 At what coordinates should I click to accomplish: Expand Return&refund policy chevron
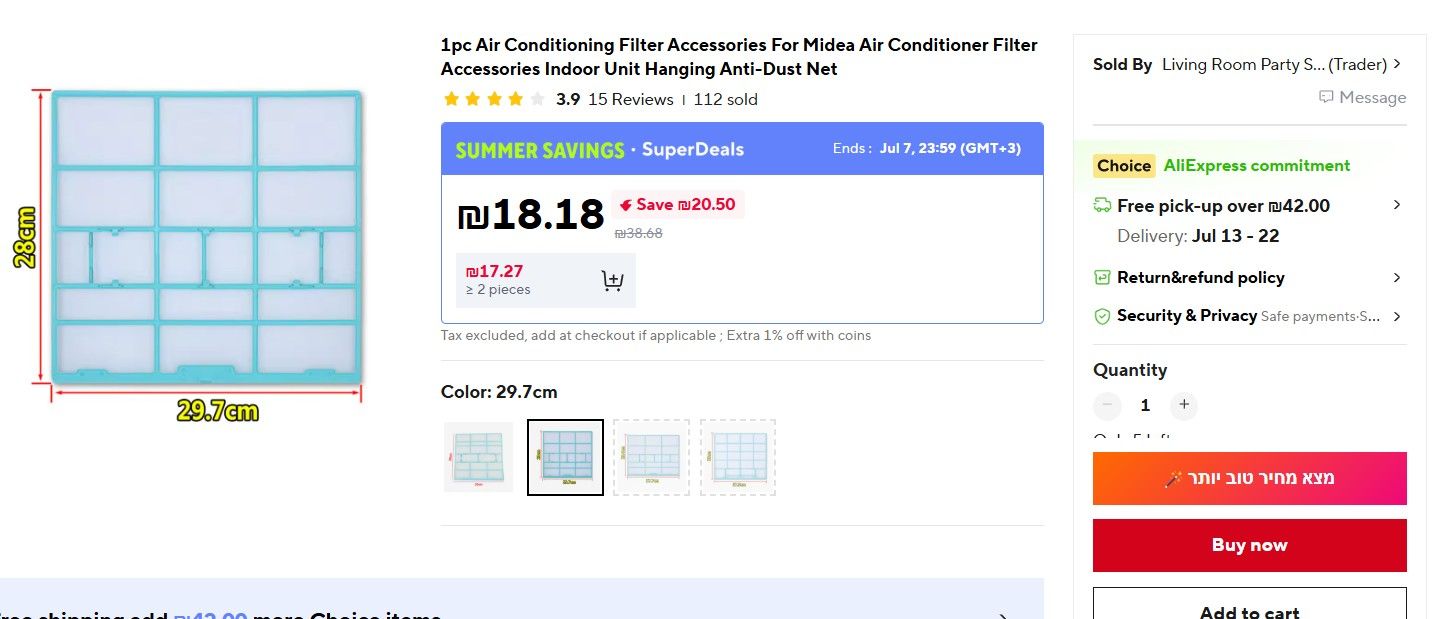(1397, 277)
